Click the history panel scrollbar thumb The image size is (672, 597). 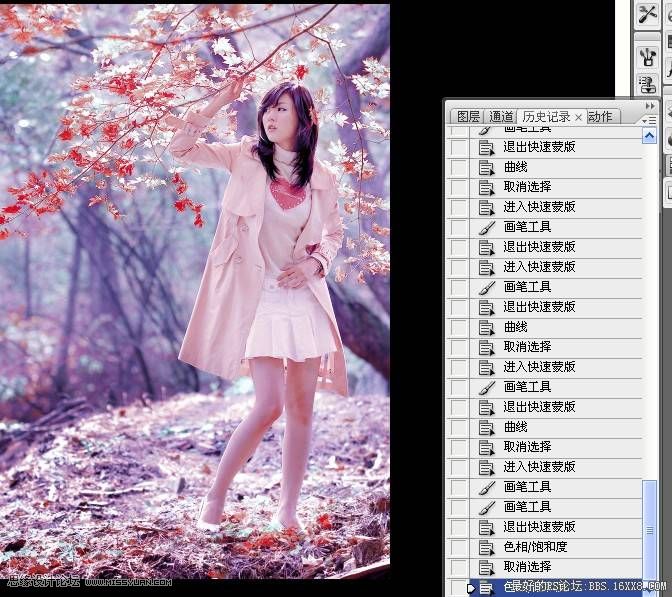pyautogui.click(x=650, y=530)
